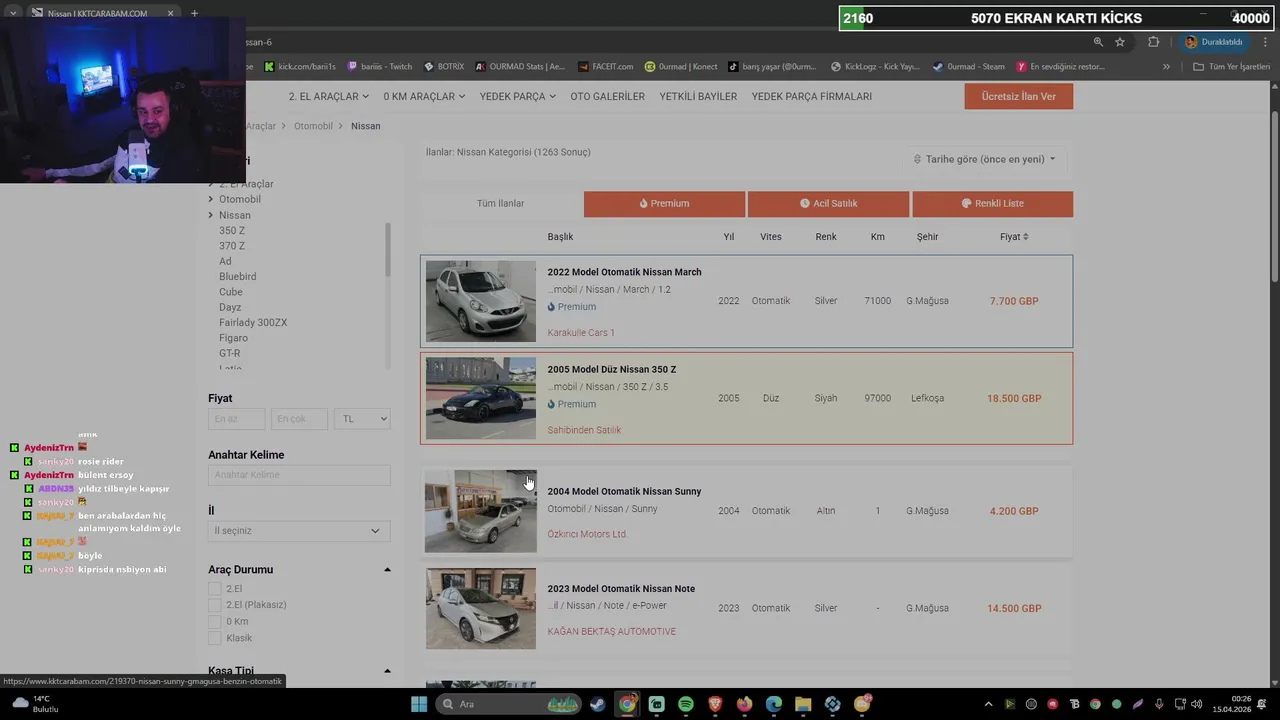Image resolution: width=1280 pixels, height=720 pixels.
Task: Click the microphone tray icon
Action: 1159,704
